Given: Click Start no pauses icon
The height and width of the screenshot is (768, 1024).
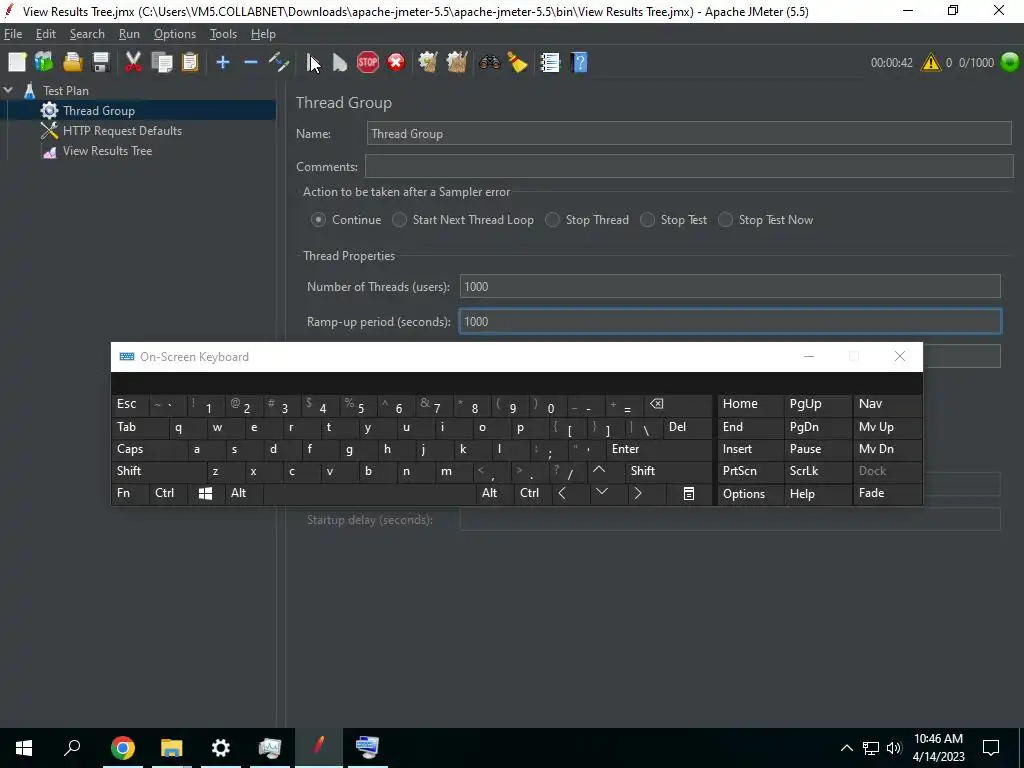Looking at the screenshot, I should pyautogui.click(x=340, y=63).
